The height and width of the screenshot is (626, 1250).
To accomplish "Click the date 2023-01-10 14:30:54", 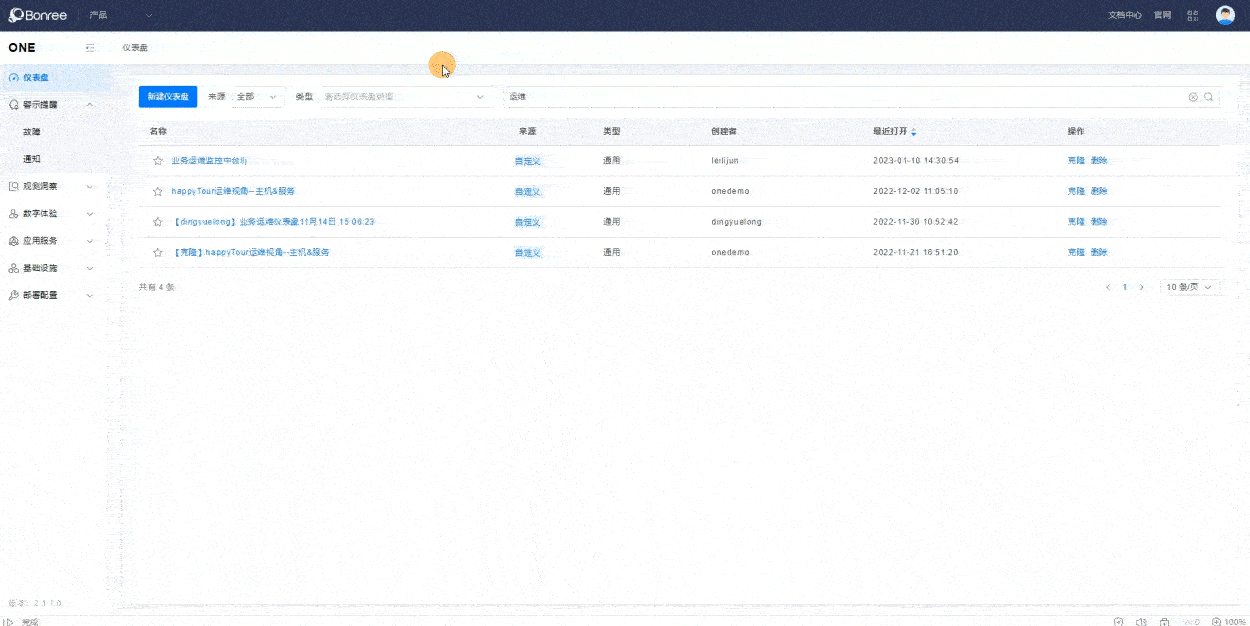I will 916,160.
